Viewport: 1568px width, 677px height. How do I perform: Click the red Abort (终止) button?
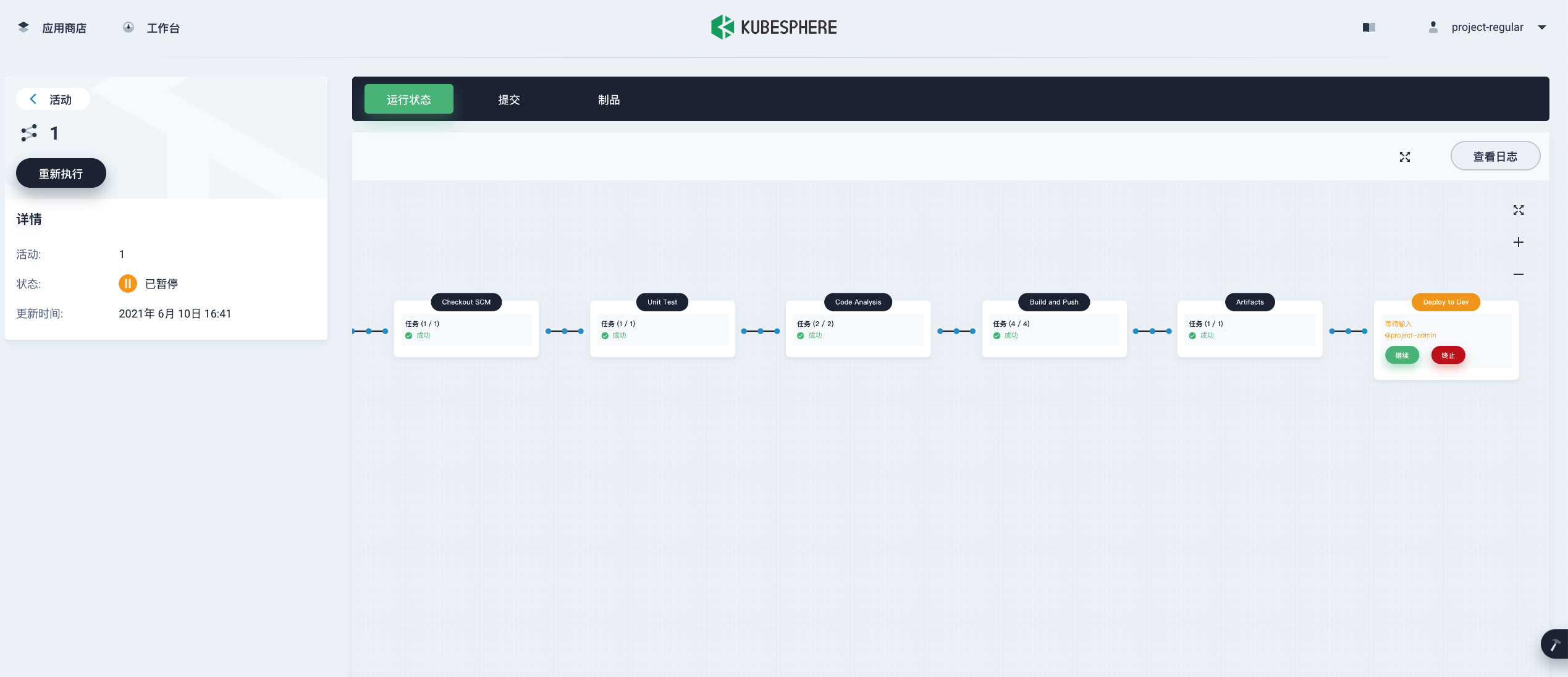[x=1448, y=355]
